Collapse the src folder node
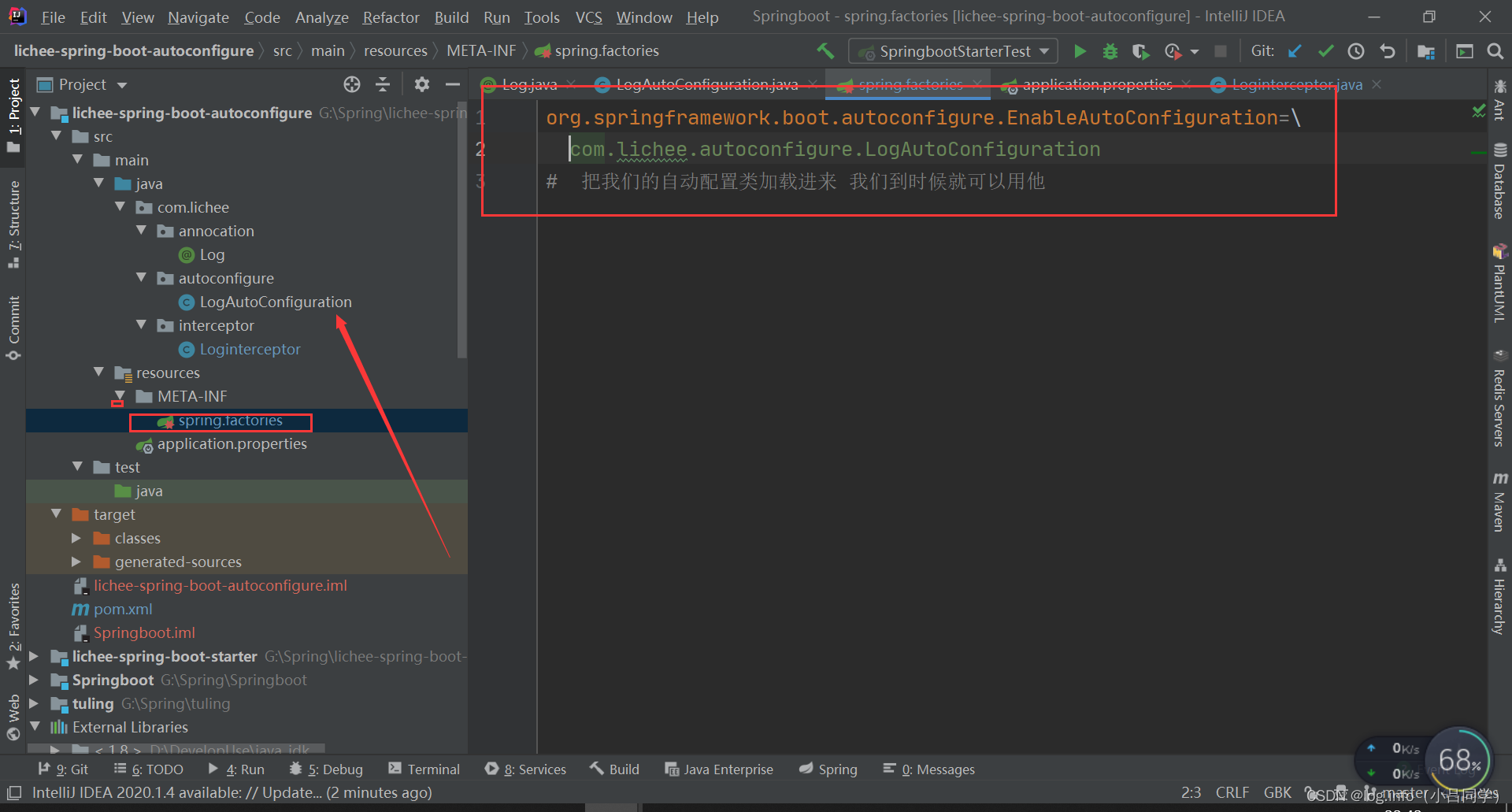This screenshot has width=1512, height=812. click(x=57, y=136)
